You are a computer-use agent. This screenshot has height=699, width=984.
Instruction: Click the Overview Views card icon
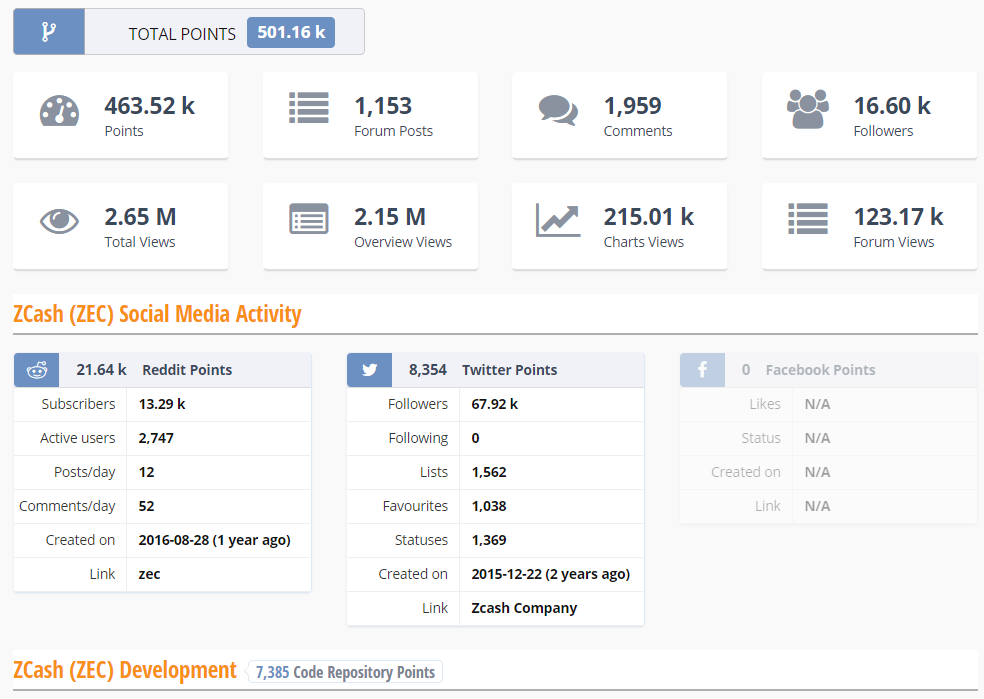[309, 219]
